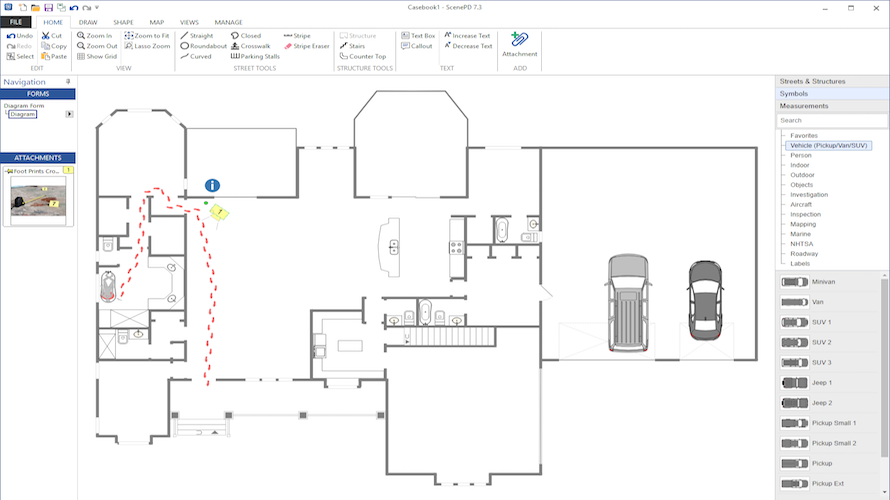Expand Diagram form arrow button
This screenshot has height=500, width=890.
coord(69,114)
